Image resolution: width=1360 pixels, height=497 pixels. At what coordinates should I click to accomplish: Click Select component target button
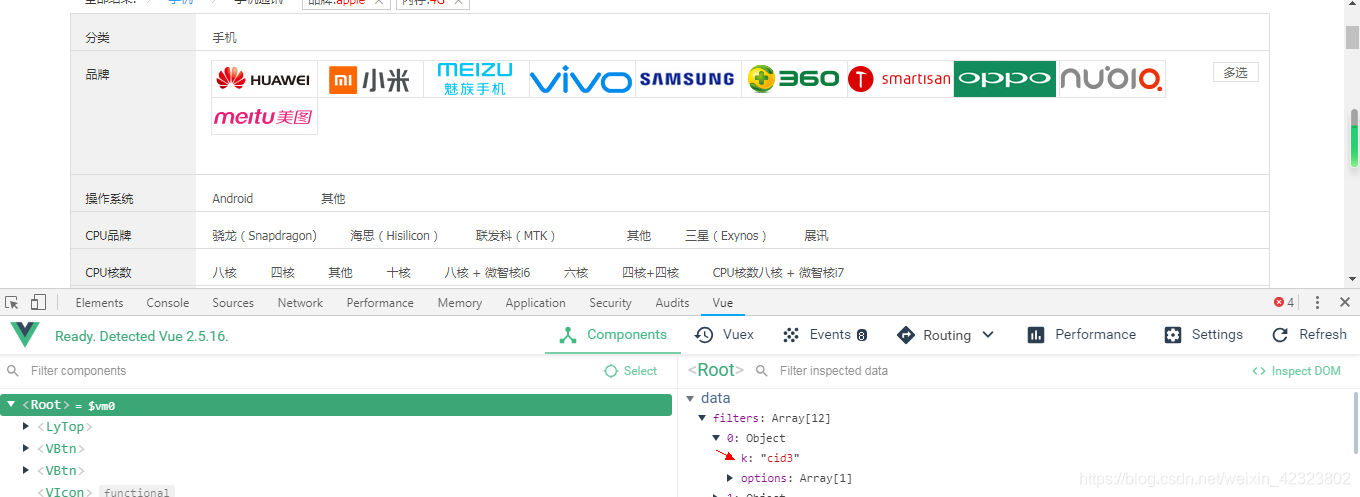pyautogui.click(x=631, y=371)
